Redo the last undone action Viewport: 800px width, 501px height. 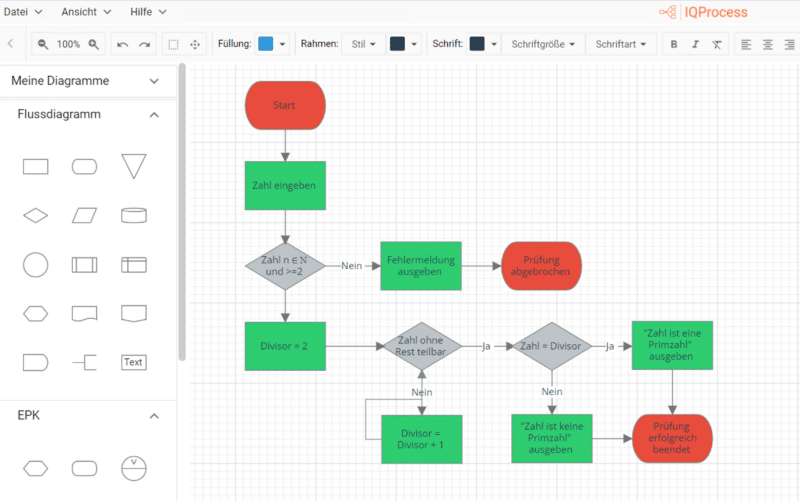145,44
